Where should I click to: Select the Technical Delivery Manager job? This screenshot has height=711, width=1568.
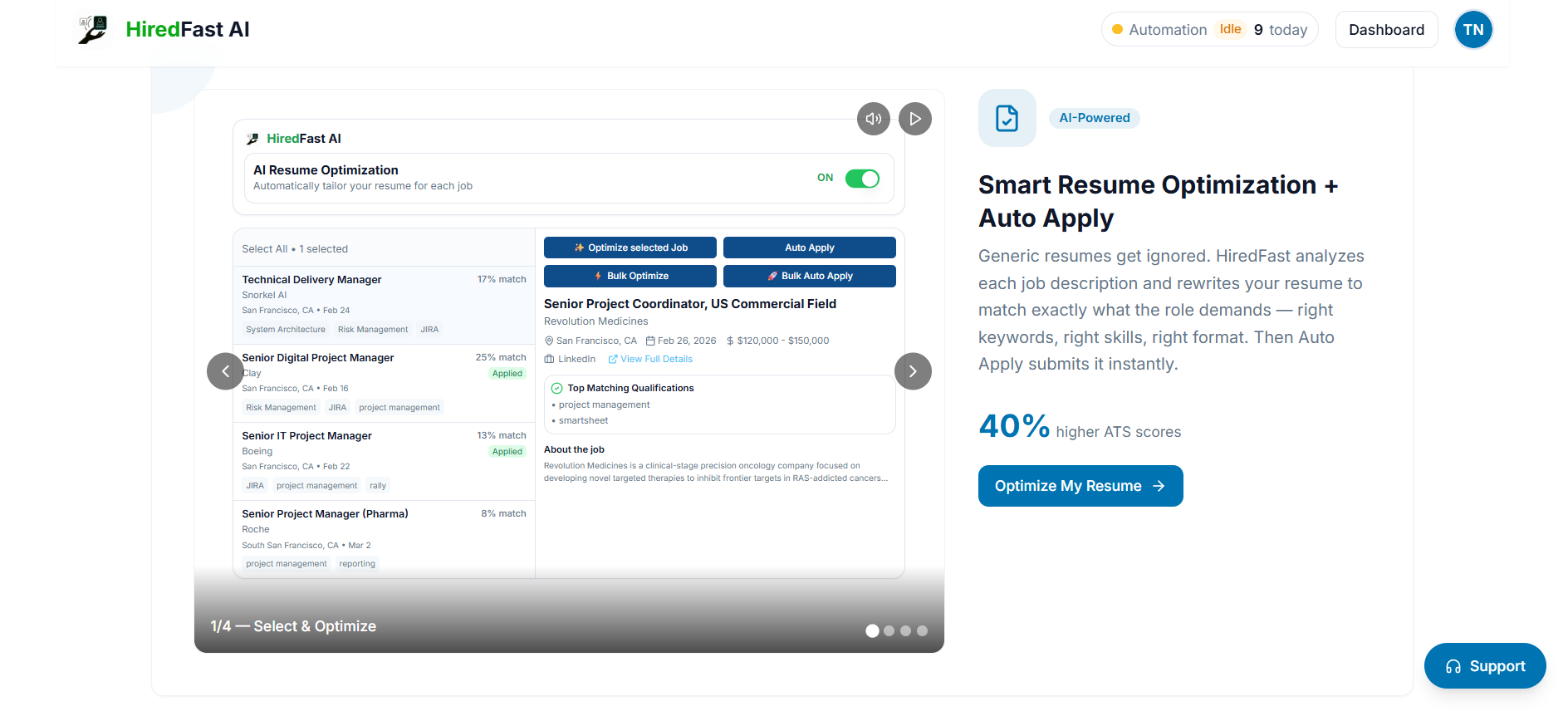point(384,305)
